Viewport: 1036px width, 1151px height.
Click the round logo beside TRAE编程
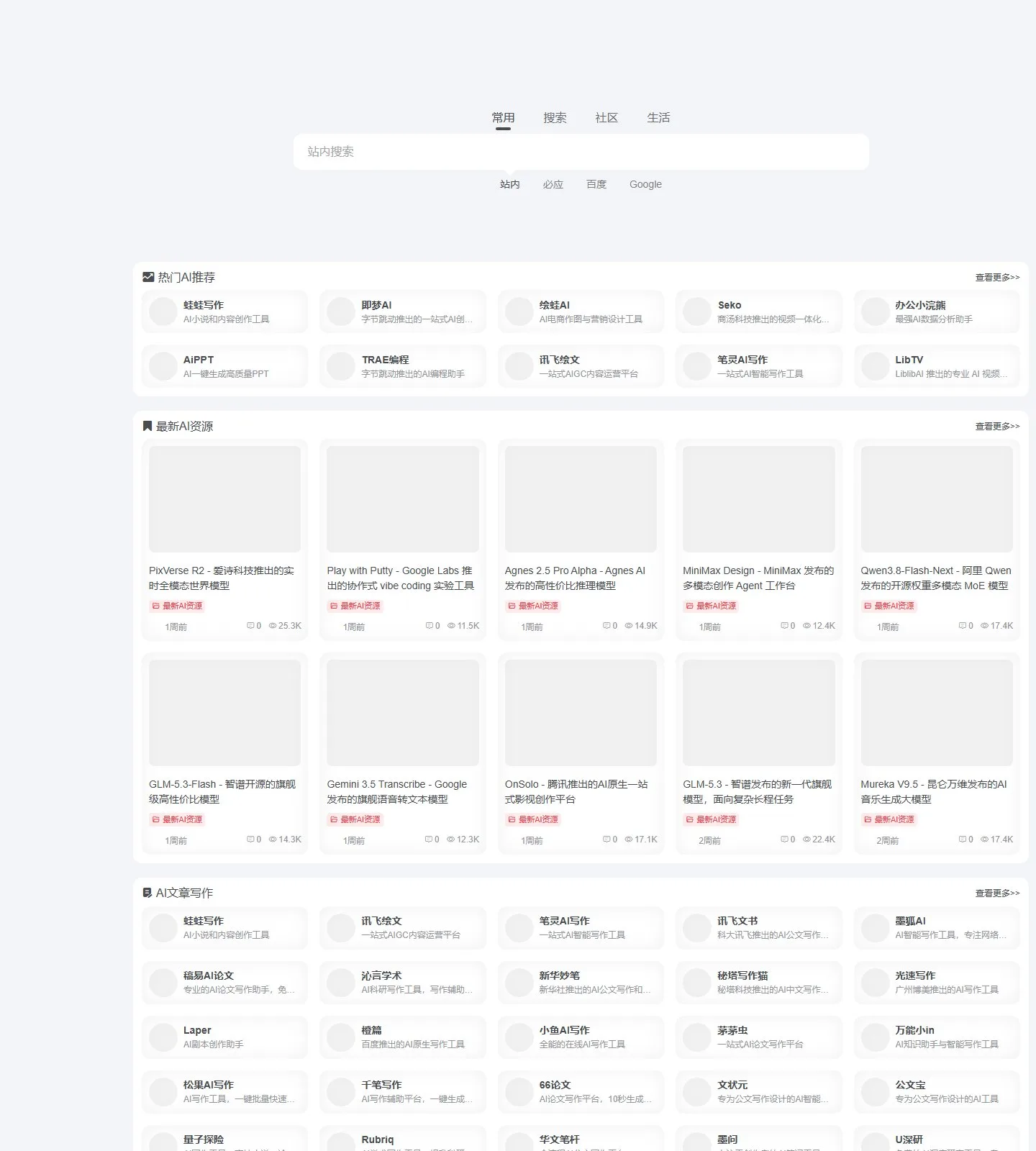coord(341,366)
